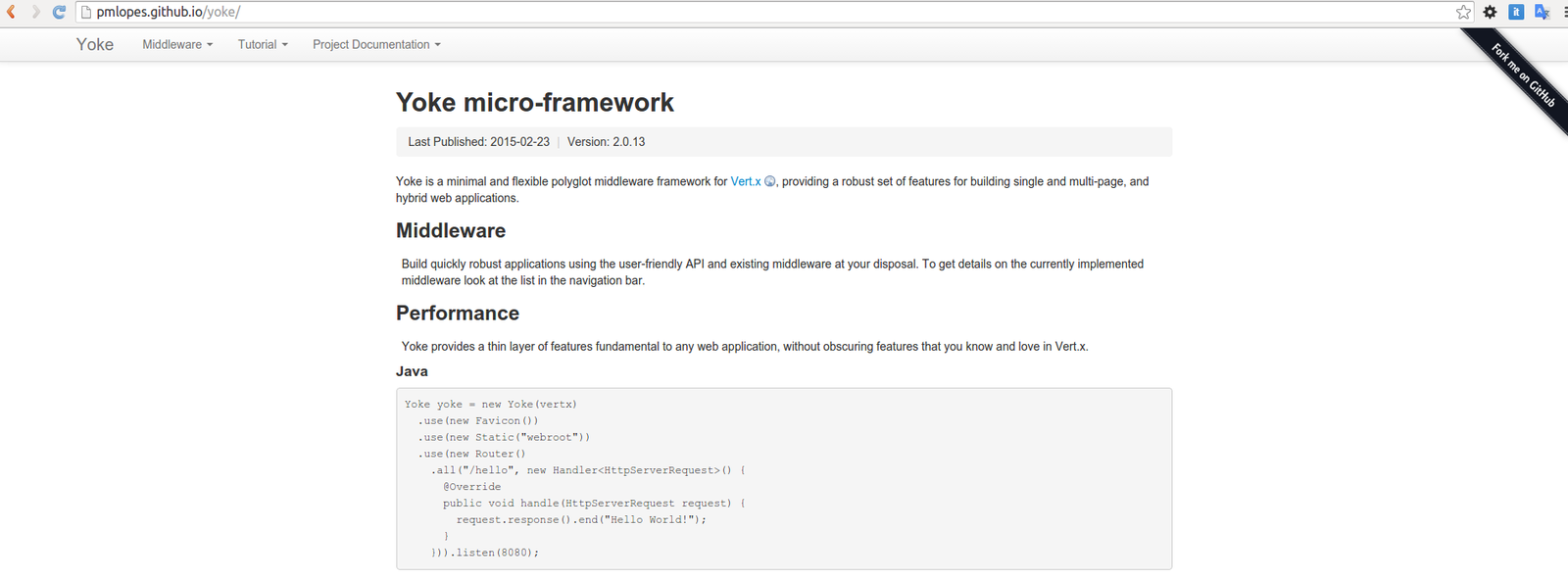Click the code line '.use(new Static("webroot"))'

(504, 437)
